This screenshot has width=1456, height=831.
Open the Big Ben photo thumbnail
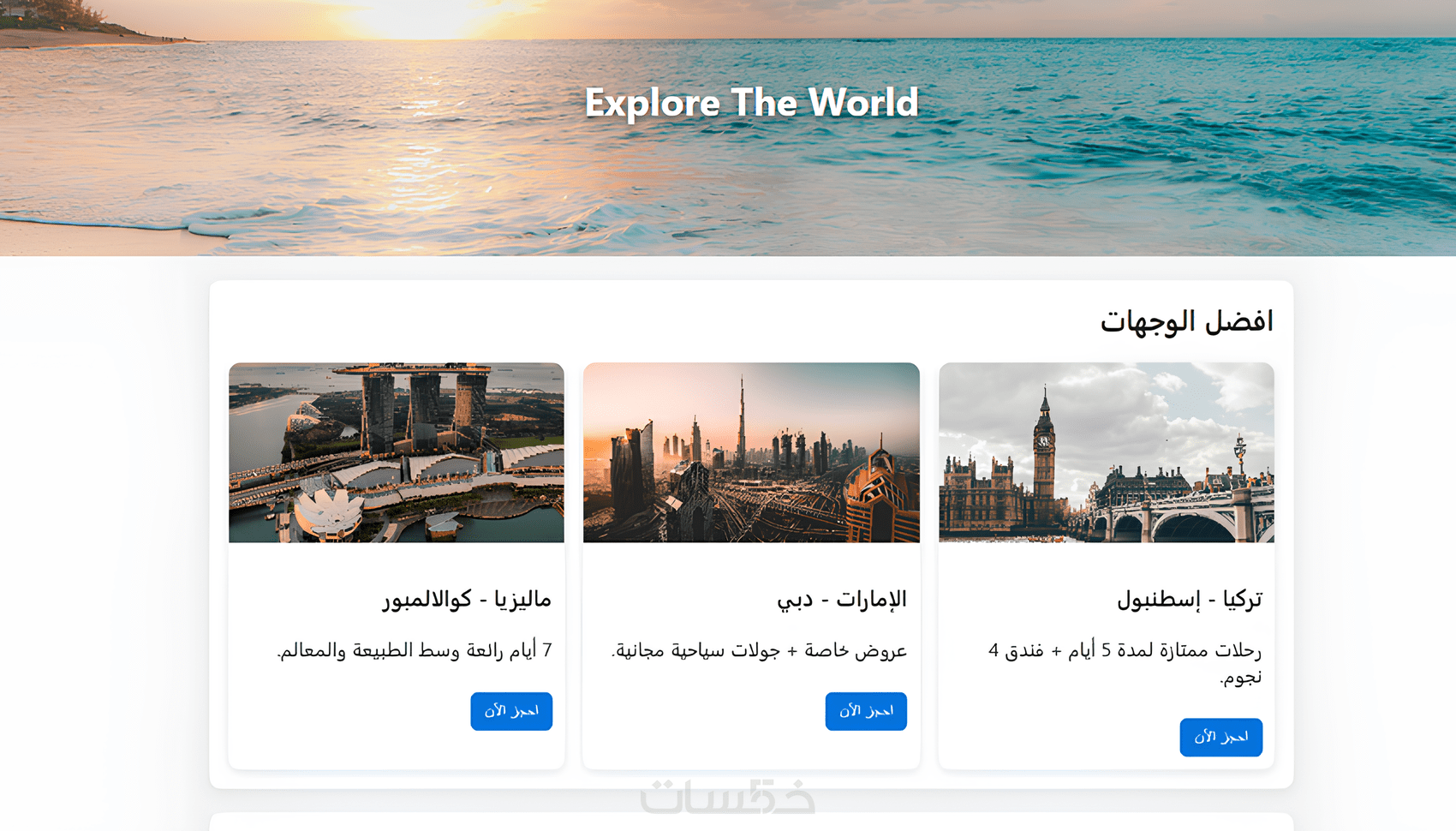(x=1107, y=452)
